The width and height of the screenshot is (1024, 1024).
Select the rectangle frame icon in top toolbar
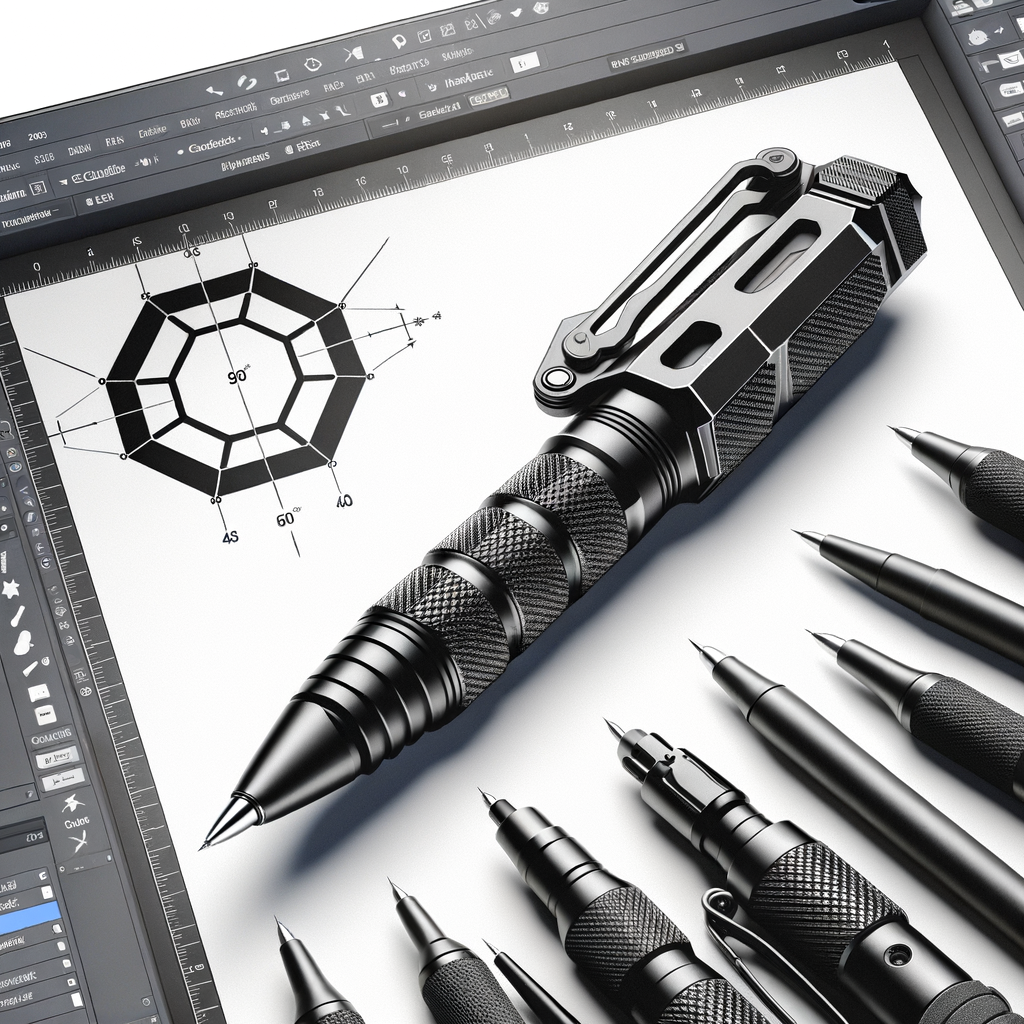281,74
